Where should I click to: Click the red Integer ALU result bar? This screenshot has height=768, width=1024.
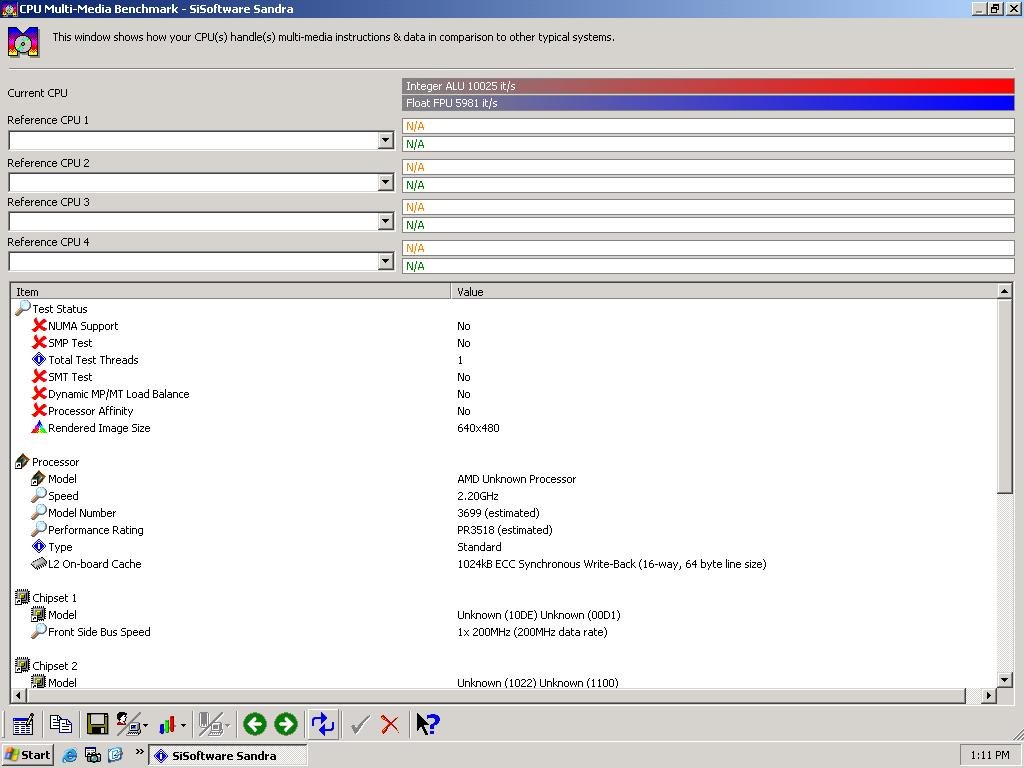click(708, 86)
